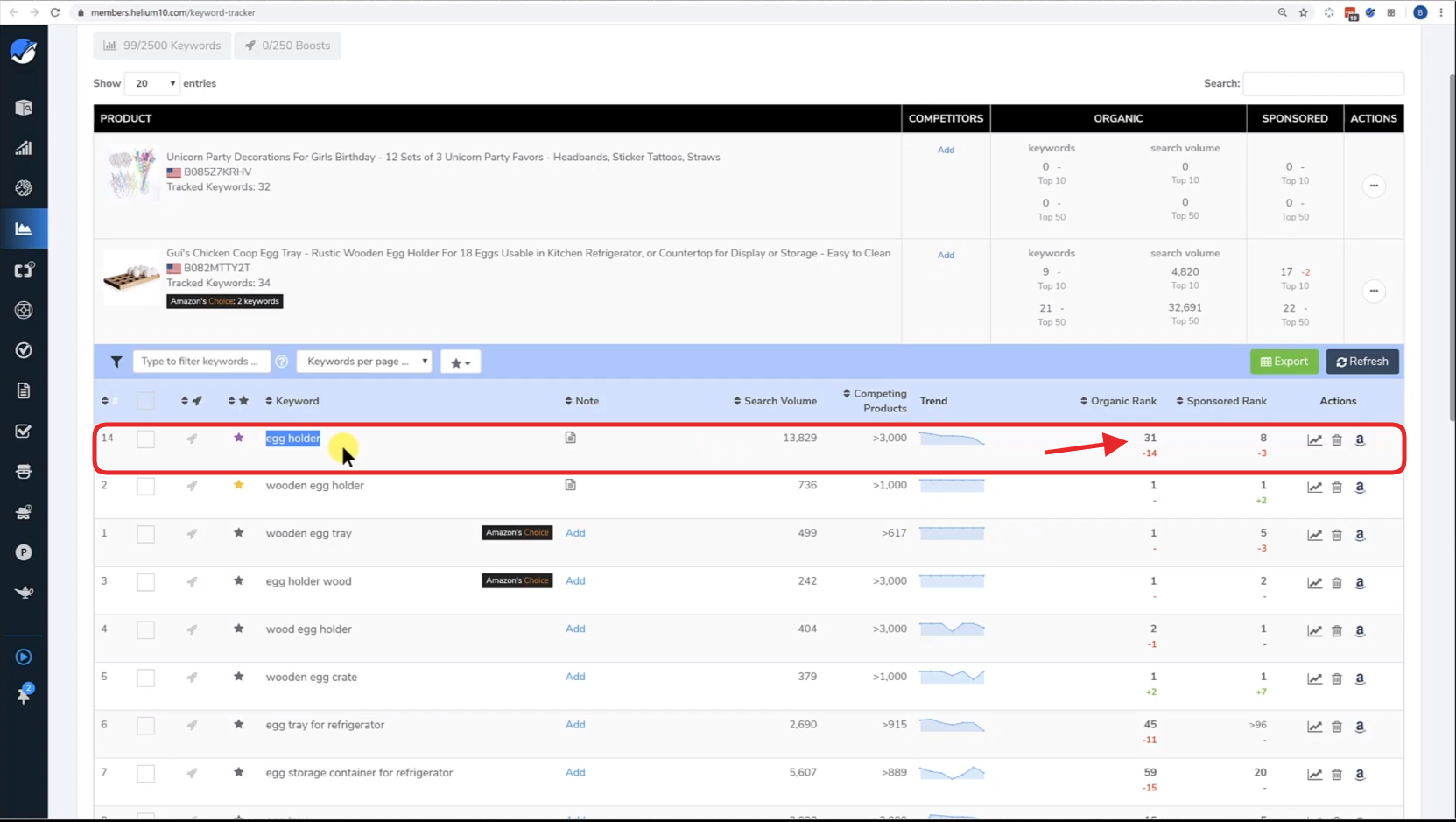Click the star icon for wooden egg holder
1456x822 pixels.
click(x=238, y=485)
